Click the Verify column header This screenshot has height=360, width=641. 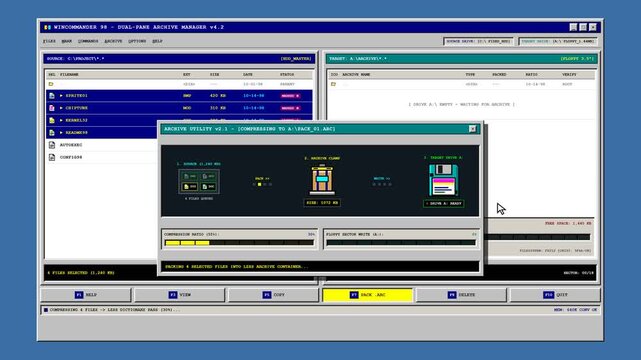pos(569,74)
